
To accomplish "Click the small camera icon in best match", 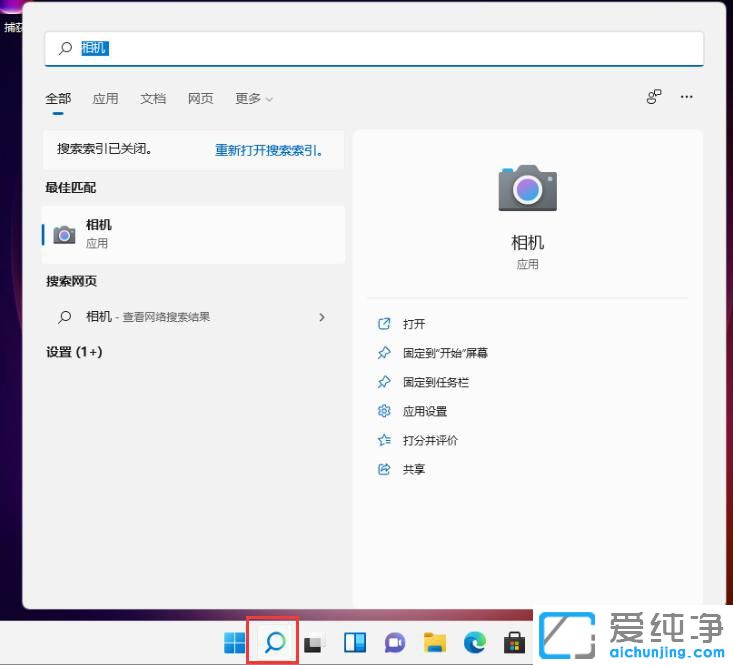I will pyautogui.click(x=65, y=235).
